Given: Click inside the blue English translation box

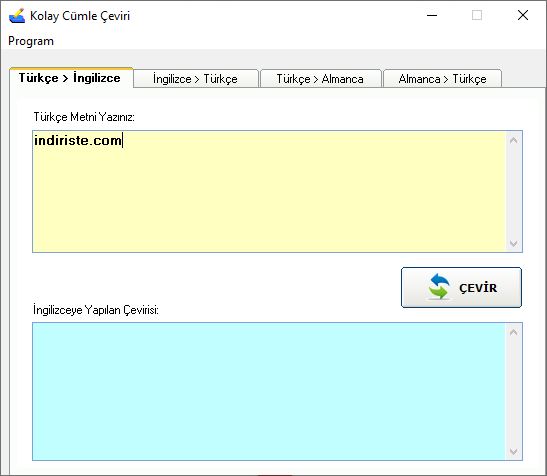Looking at the screenshot, I should pyautogui.click(x=269, y=391).
